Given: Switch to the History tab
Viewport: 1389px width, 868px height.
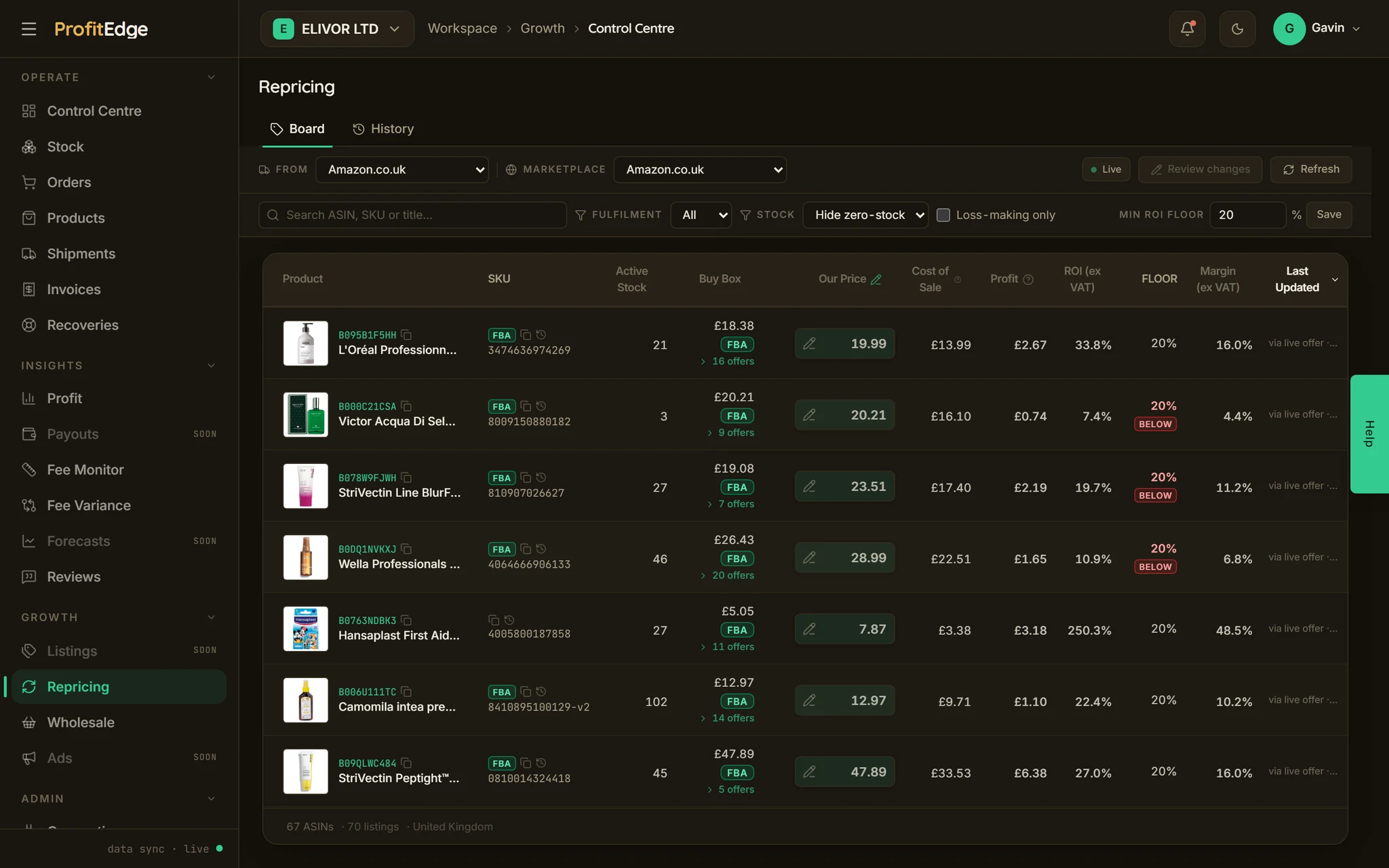Looking at the screenshot, I should click(383, 129).
